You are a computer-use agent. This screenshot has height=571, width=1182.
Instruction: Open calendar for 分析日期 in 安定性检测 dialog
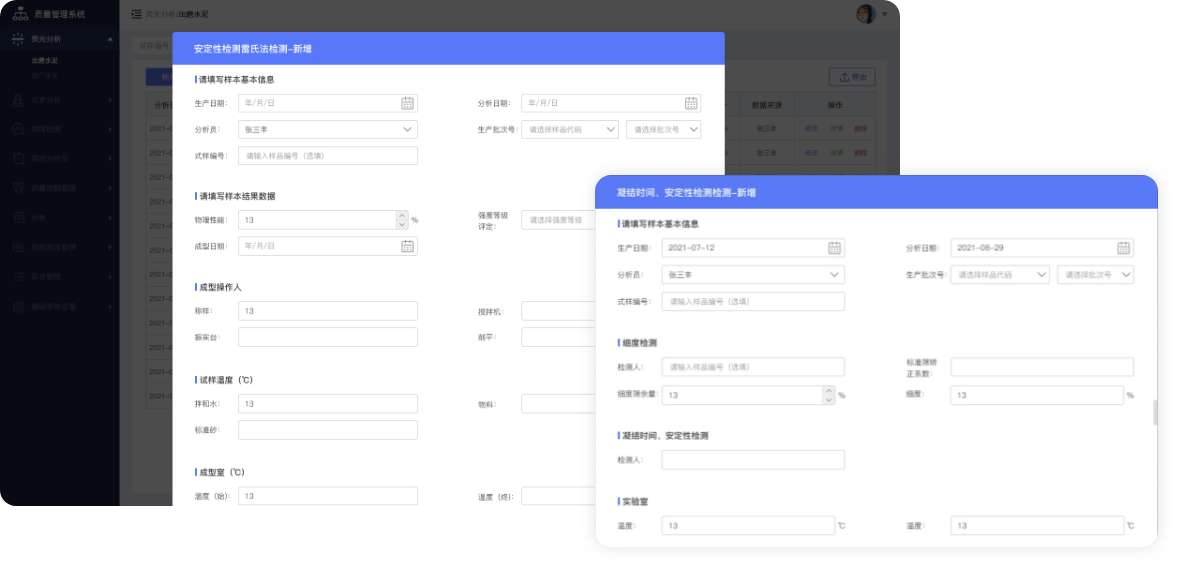691,103
